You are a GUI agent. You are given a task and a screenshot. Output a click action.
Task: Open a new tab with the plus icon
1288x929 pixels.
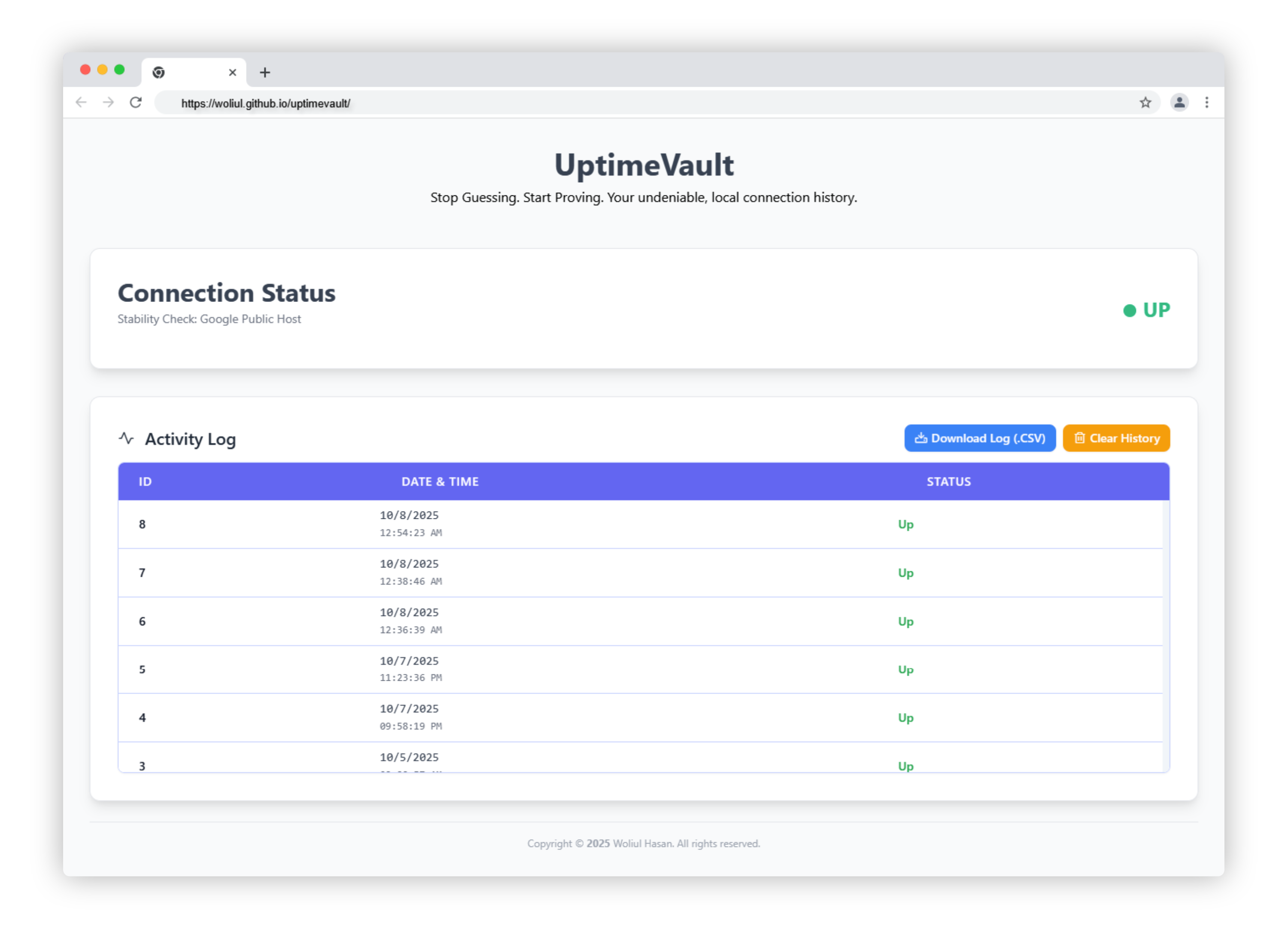click(x=264, y=73)
